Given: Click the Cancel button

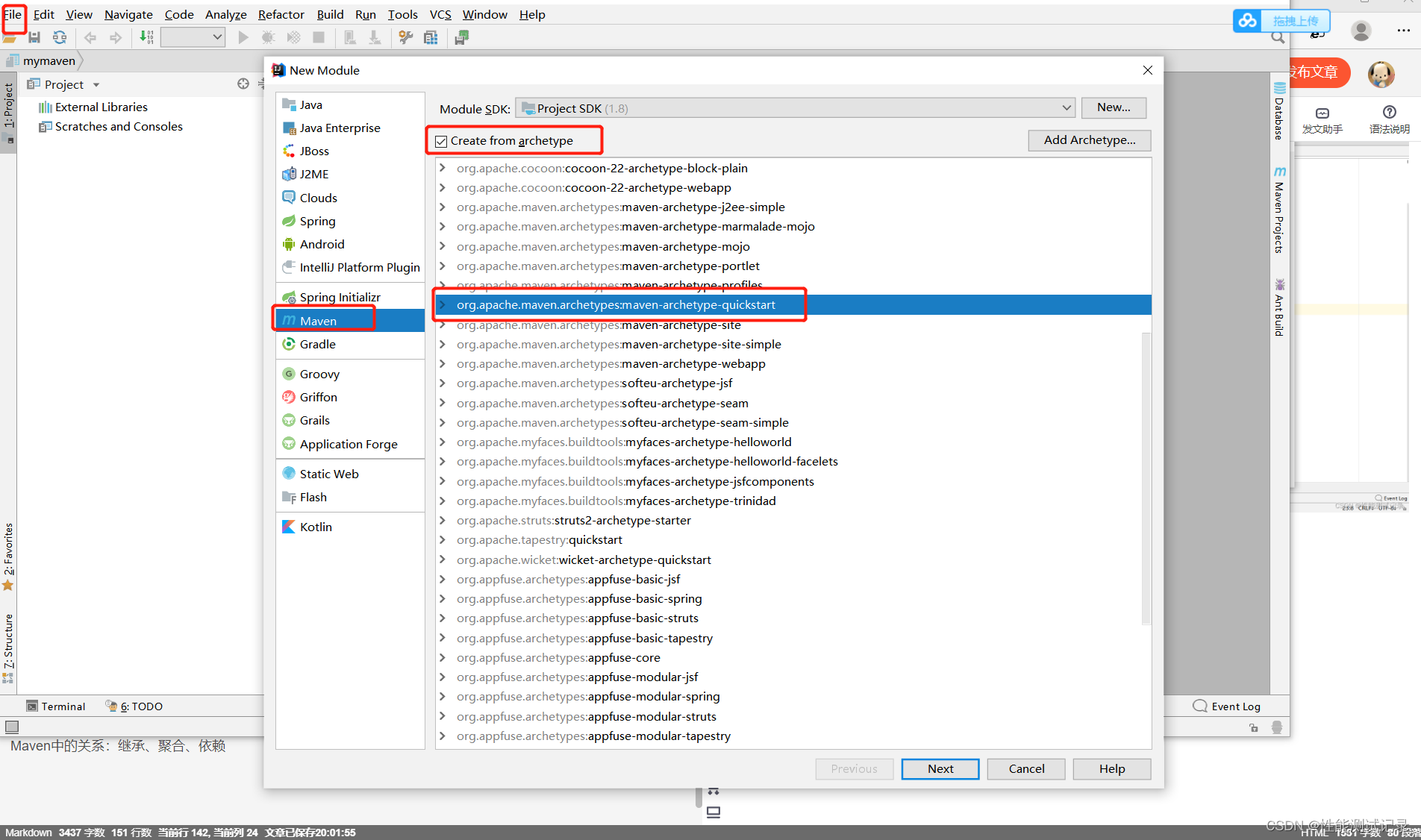Looking at the screenshot, I should click(1026, 768).
